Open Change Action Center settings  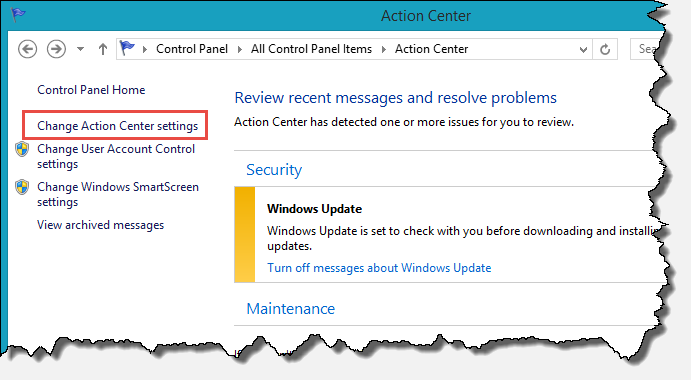[118, 126]
